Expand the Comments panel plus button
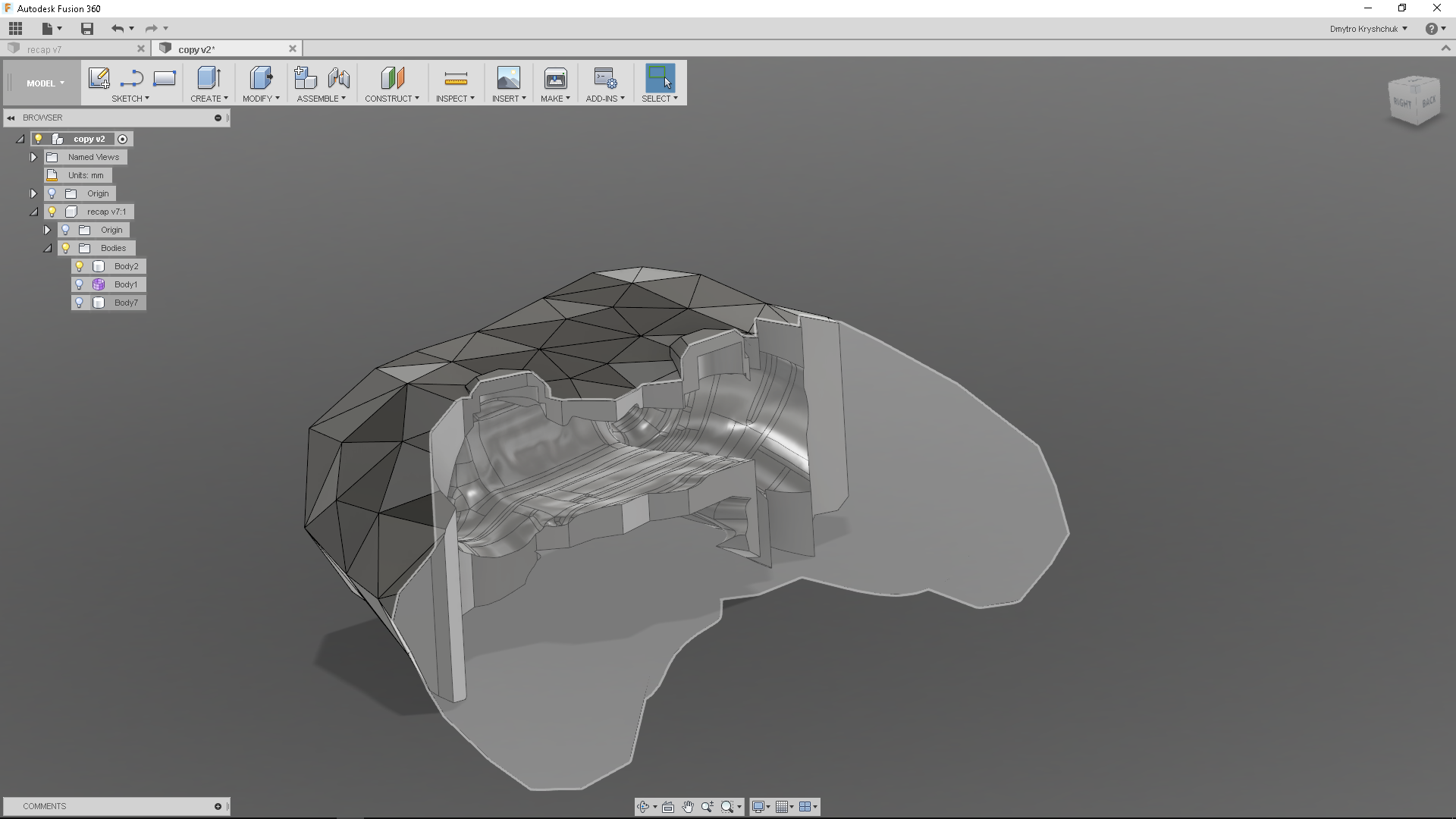1456x819 pixels. click(218, 806)
